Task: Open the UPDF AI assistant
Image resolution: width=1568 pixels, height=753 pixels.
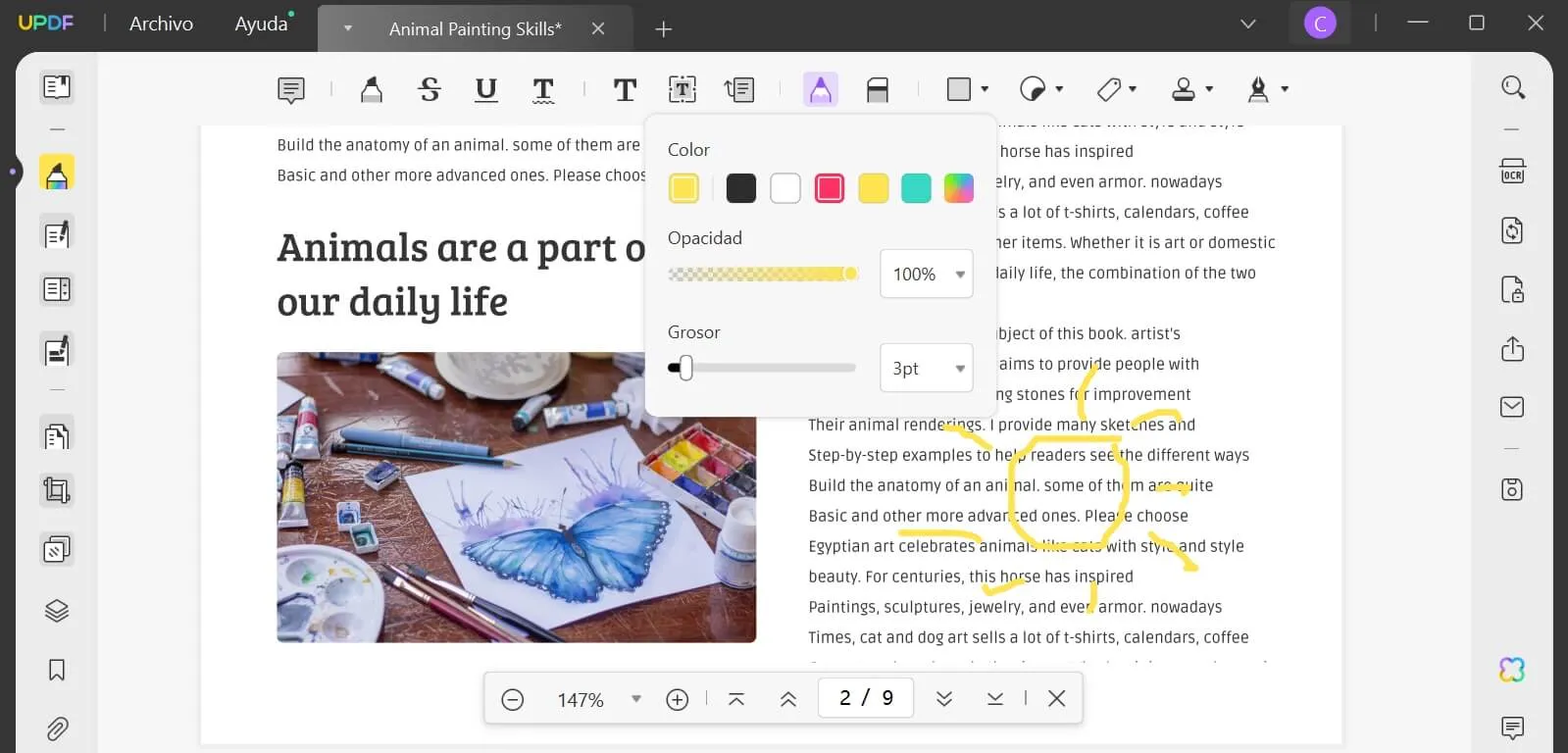Action: [x=1512, y=670]
